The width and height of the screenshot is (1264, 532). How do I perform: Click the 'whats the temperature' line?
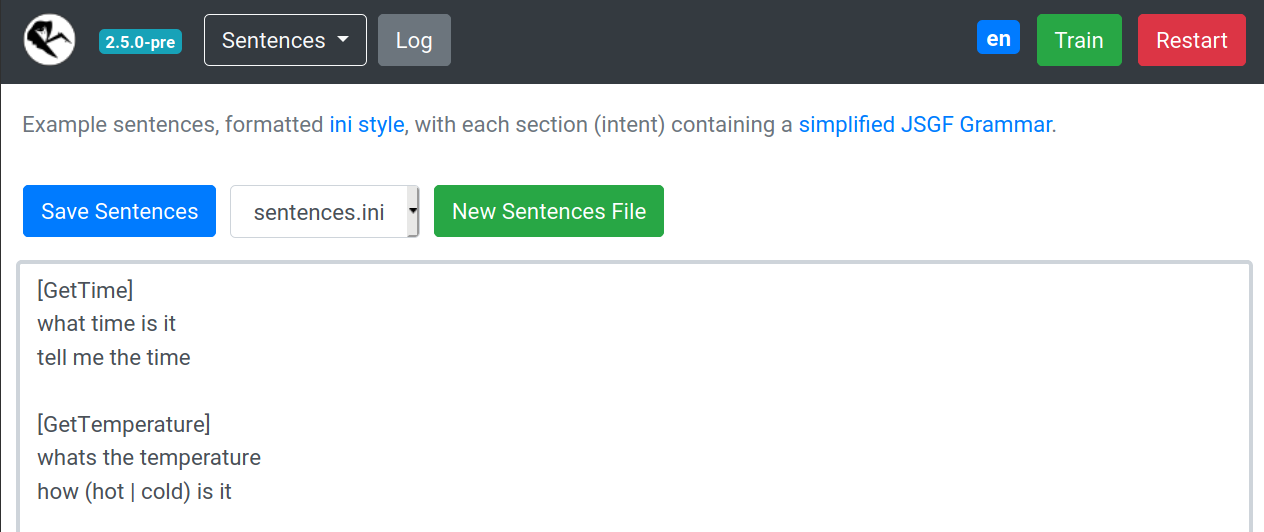pyautogui.click(x=149, y=457)
